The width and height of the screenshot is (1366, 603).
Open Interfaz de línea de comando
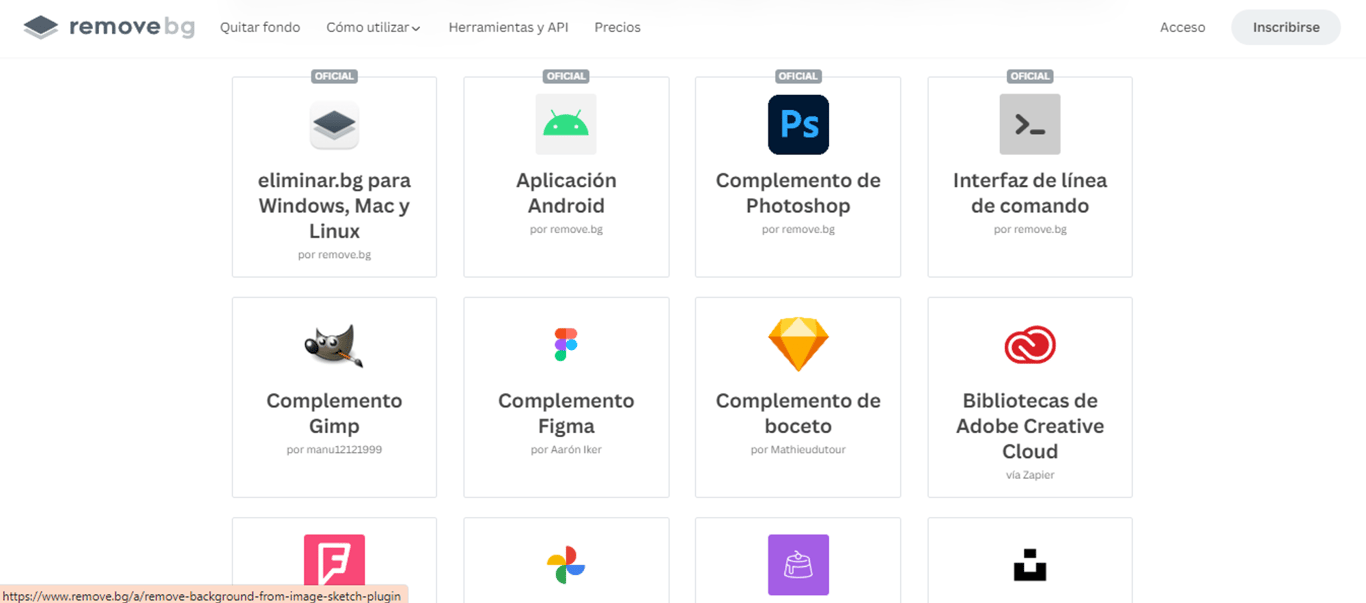[1030, 193]
